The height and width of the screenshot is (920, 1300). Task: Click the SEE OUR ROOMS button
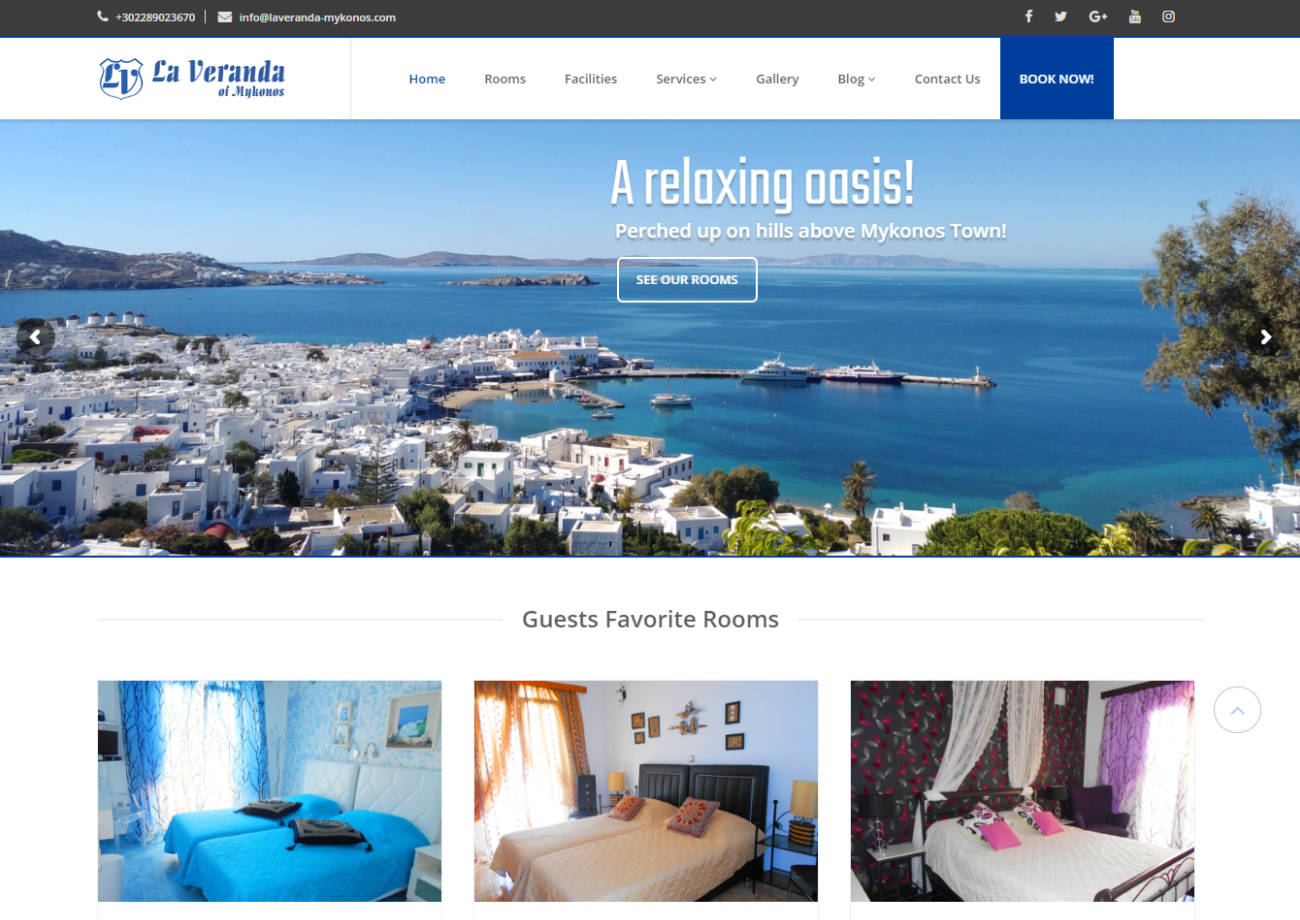[687, 280]
